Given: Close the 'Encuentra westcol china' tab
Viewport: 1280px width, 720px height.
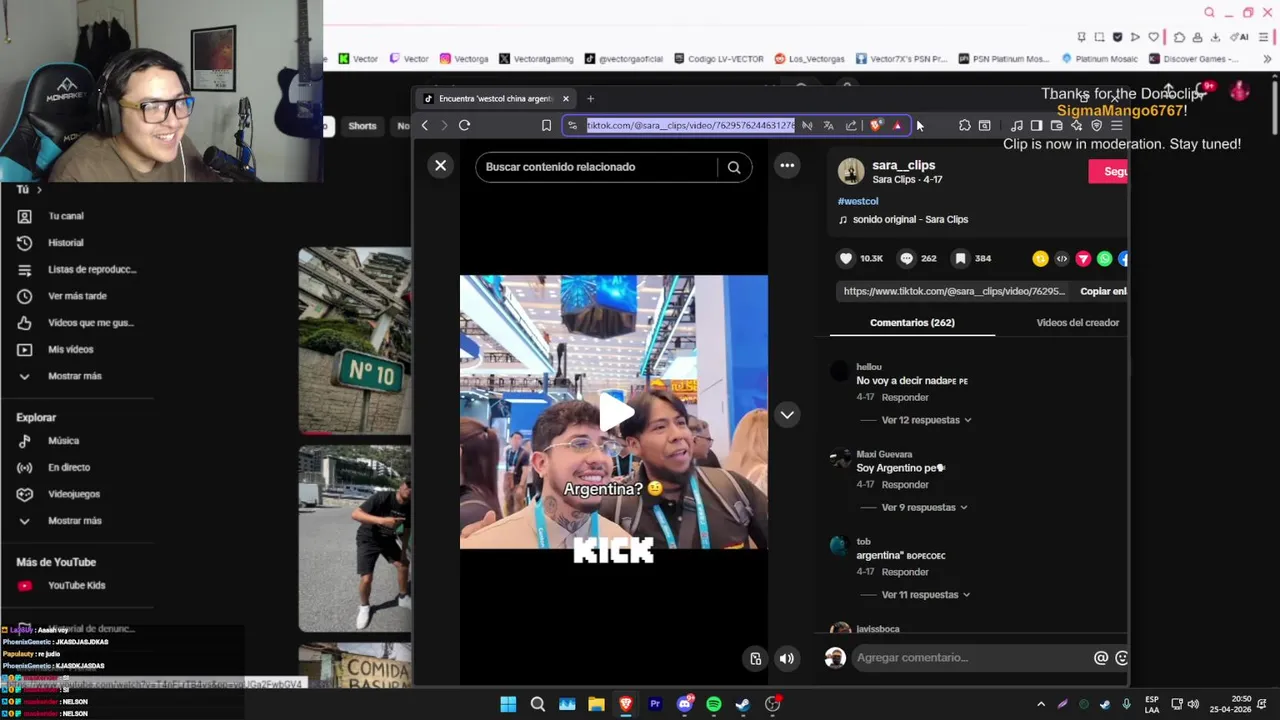Looking at the screenshot, I should (565, 98).
